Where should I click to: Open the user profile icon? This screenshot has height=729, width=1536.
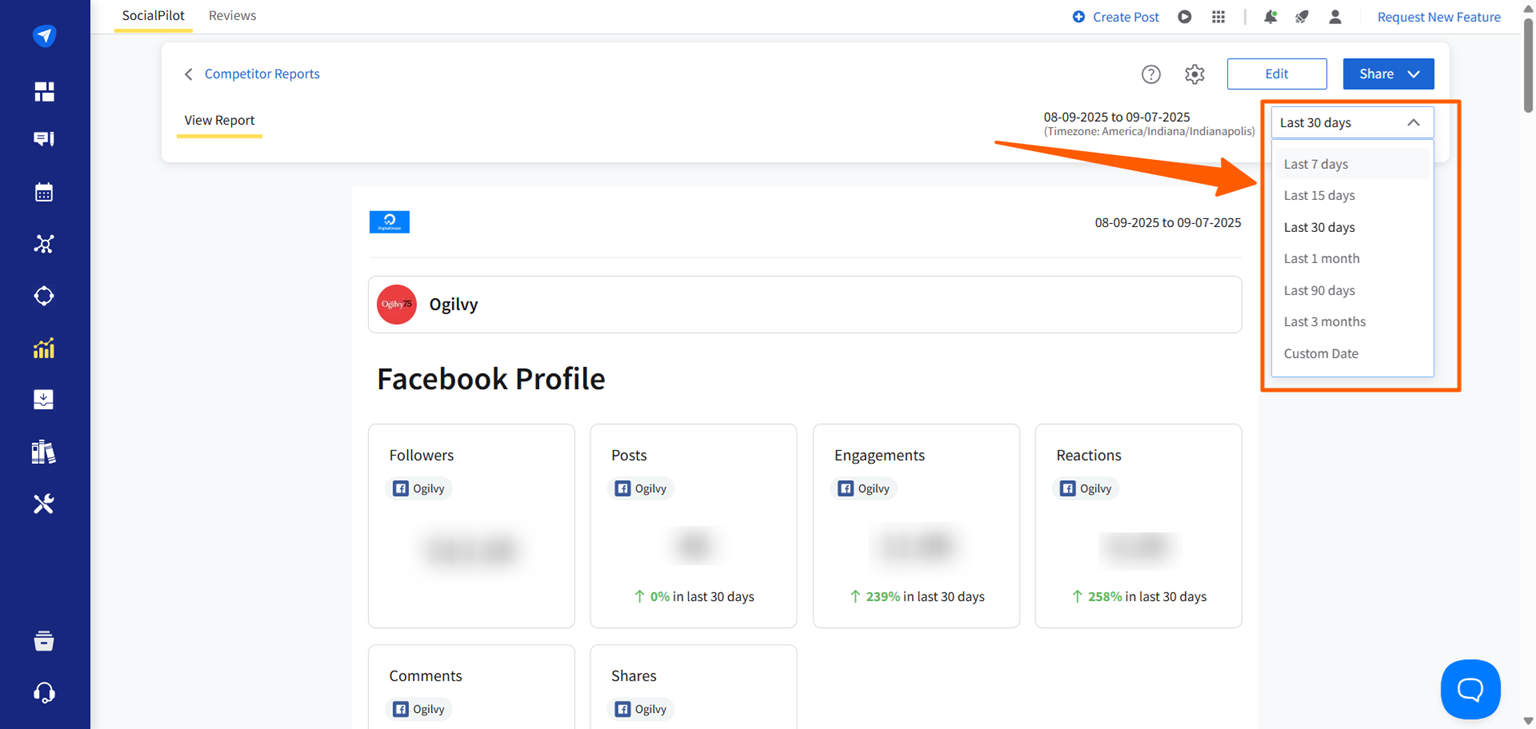1335,17
